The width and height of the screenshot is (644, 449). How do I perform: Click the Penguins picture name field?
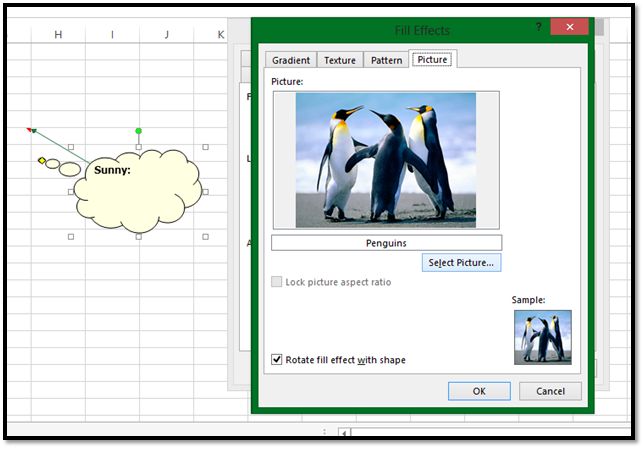tap(386, 243)
